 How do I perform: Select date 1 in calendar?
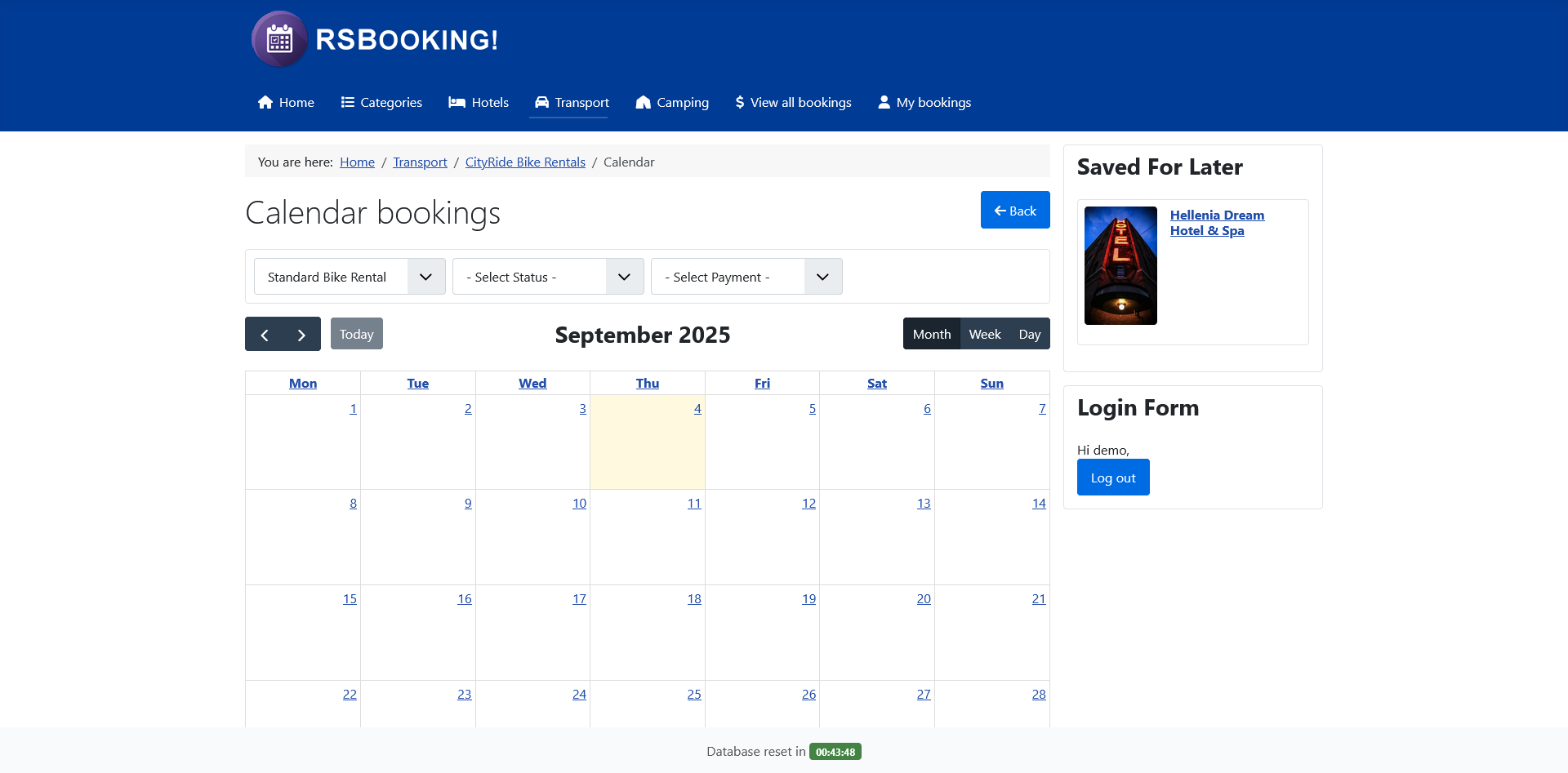[x=353, y=408]
